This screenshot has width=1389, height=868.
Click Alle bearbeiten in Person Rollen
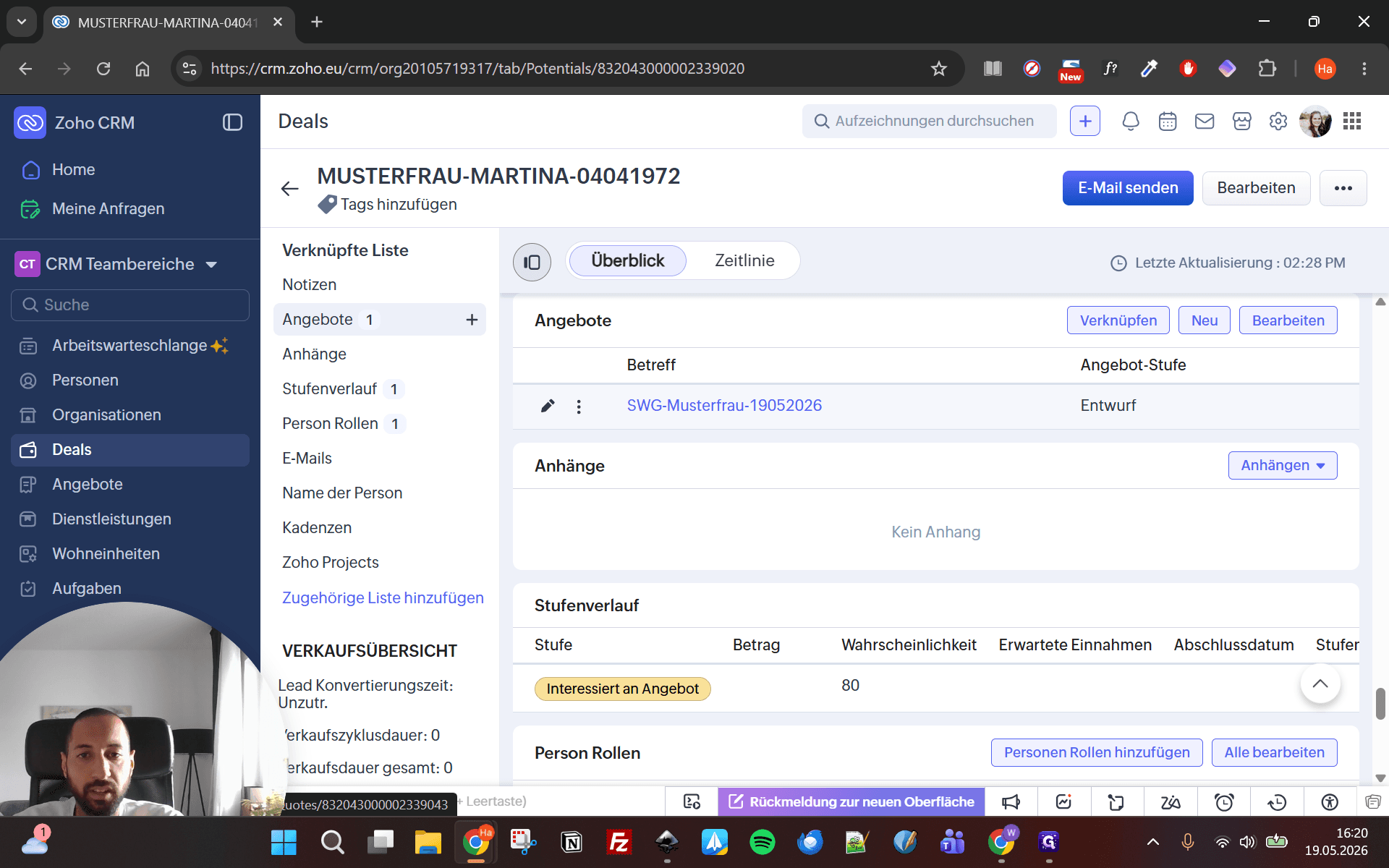point(1274,752)
